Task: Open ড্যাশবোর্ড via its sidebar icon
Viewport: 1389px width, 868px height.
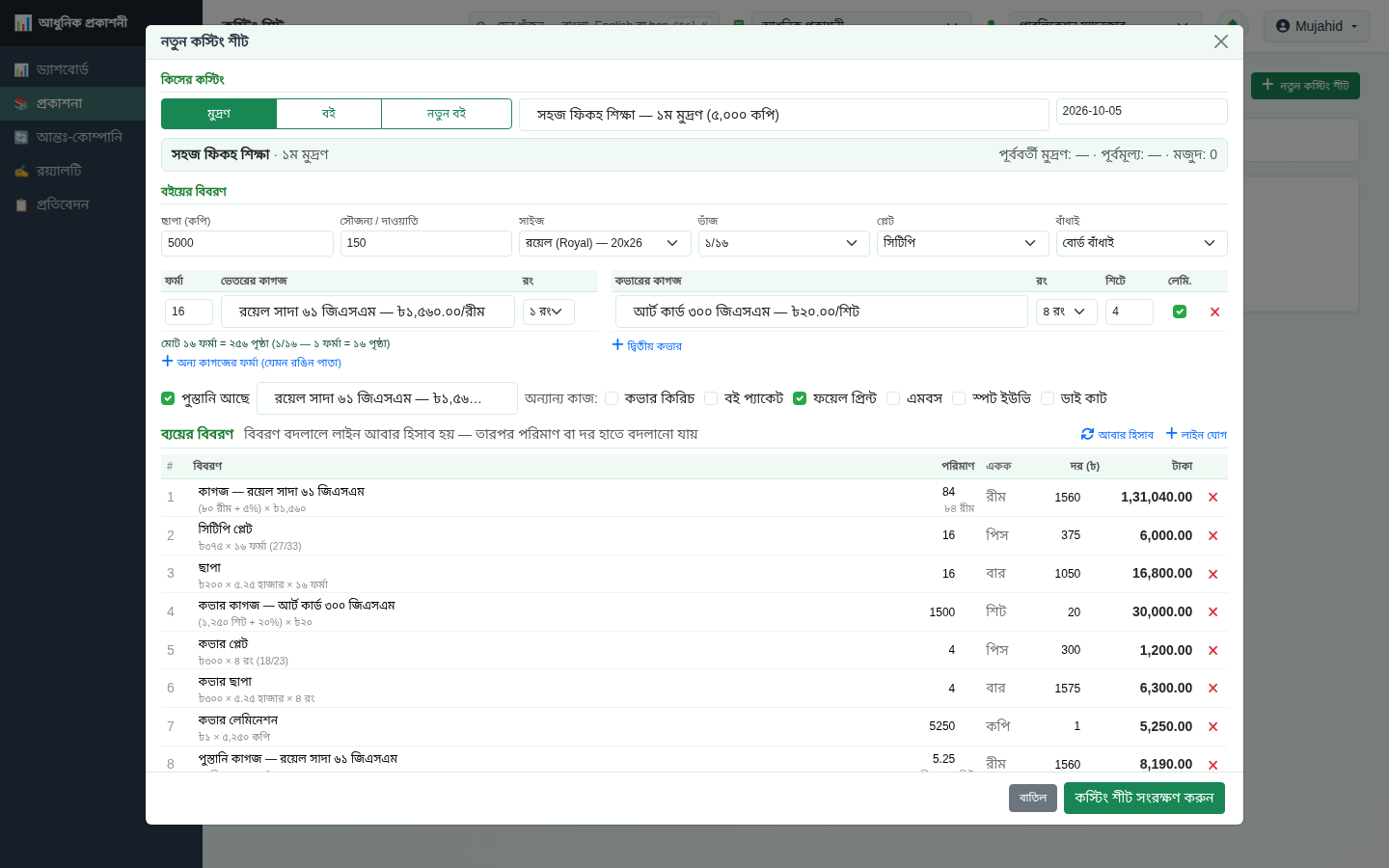Action: [x=21, y=69]
